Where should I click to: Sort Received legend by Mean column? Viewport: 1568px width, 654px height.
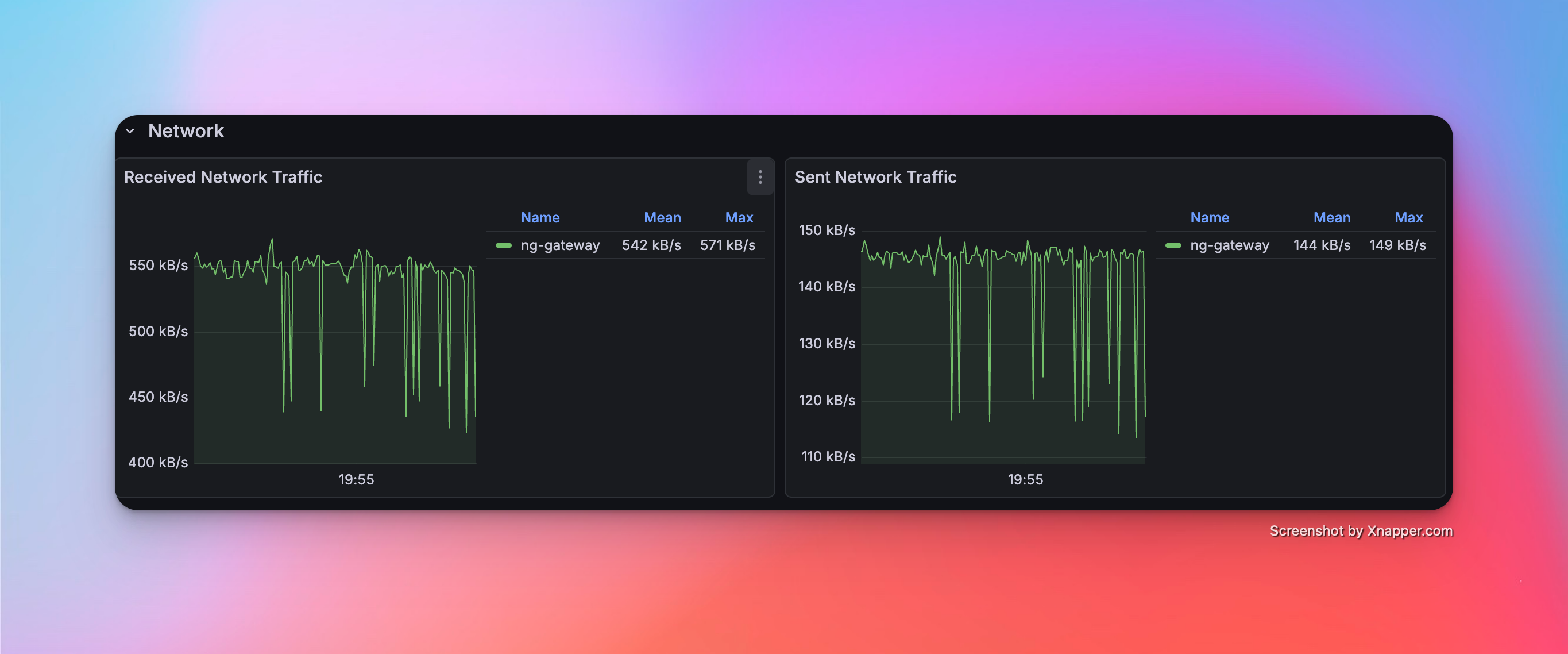(662, 217)
